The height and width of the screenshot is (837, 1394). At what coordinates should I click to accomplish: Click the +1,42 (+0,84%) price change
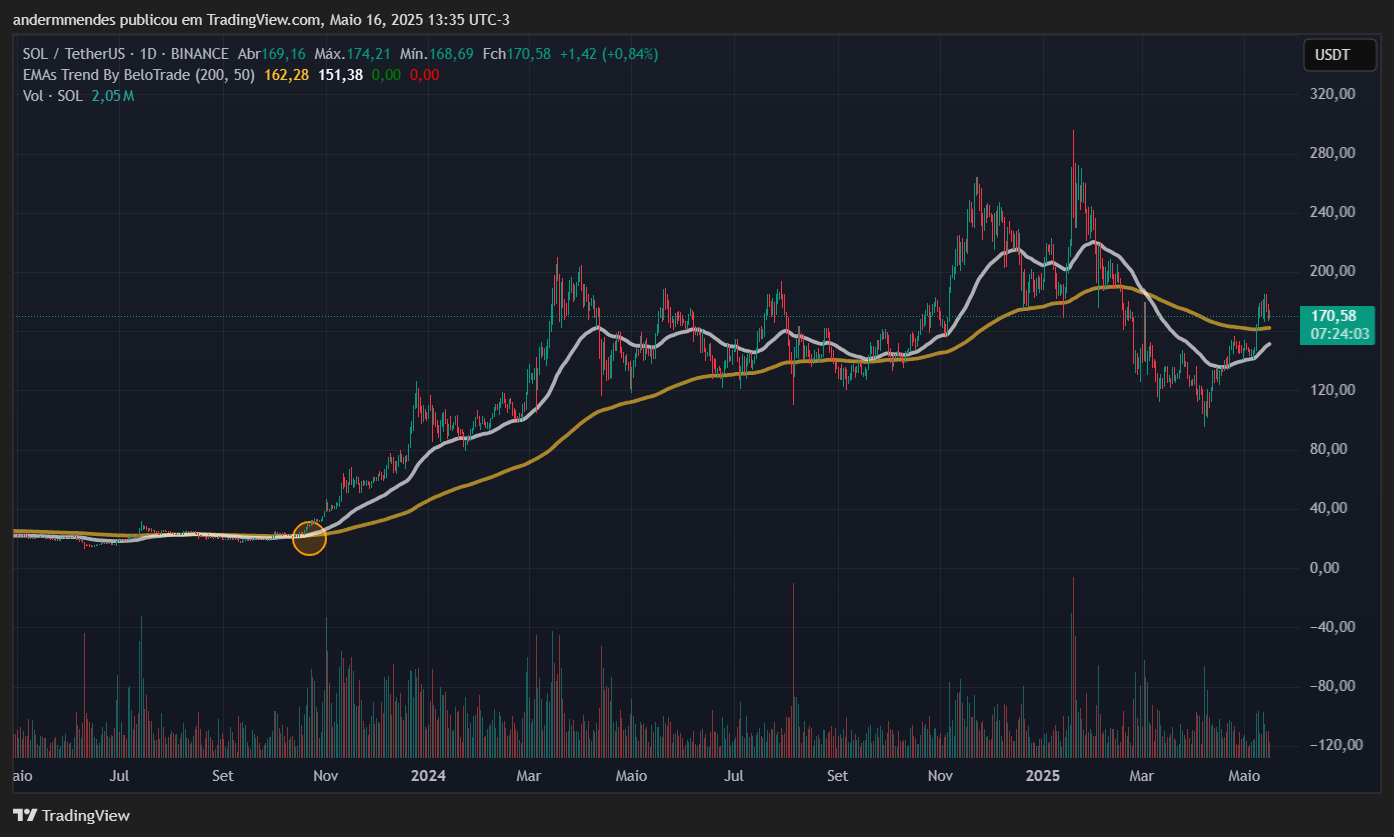[x=608, y=54]
